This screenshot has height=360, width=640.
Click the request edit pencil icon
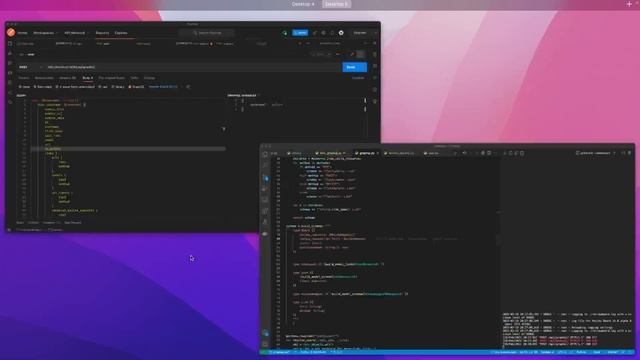coord(352,55)
